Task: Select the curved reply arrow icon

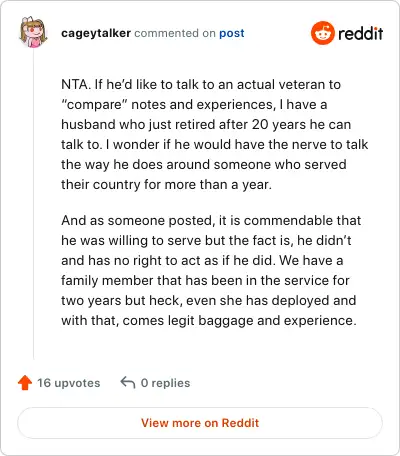Action: pyautogui.click(x=128, y=383)
